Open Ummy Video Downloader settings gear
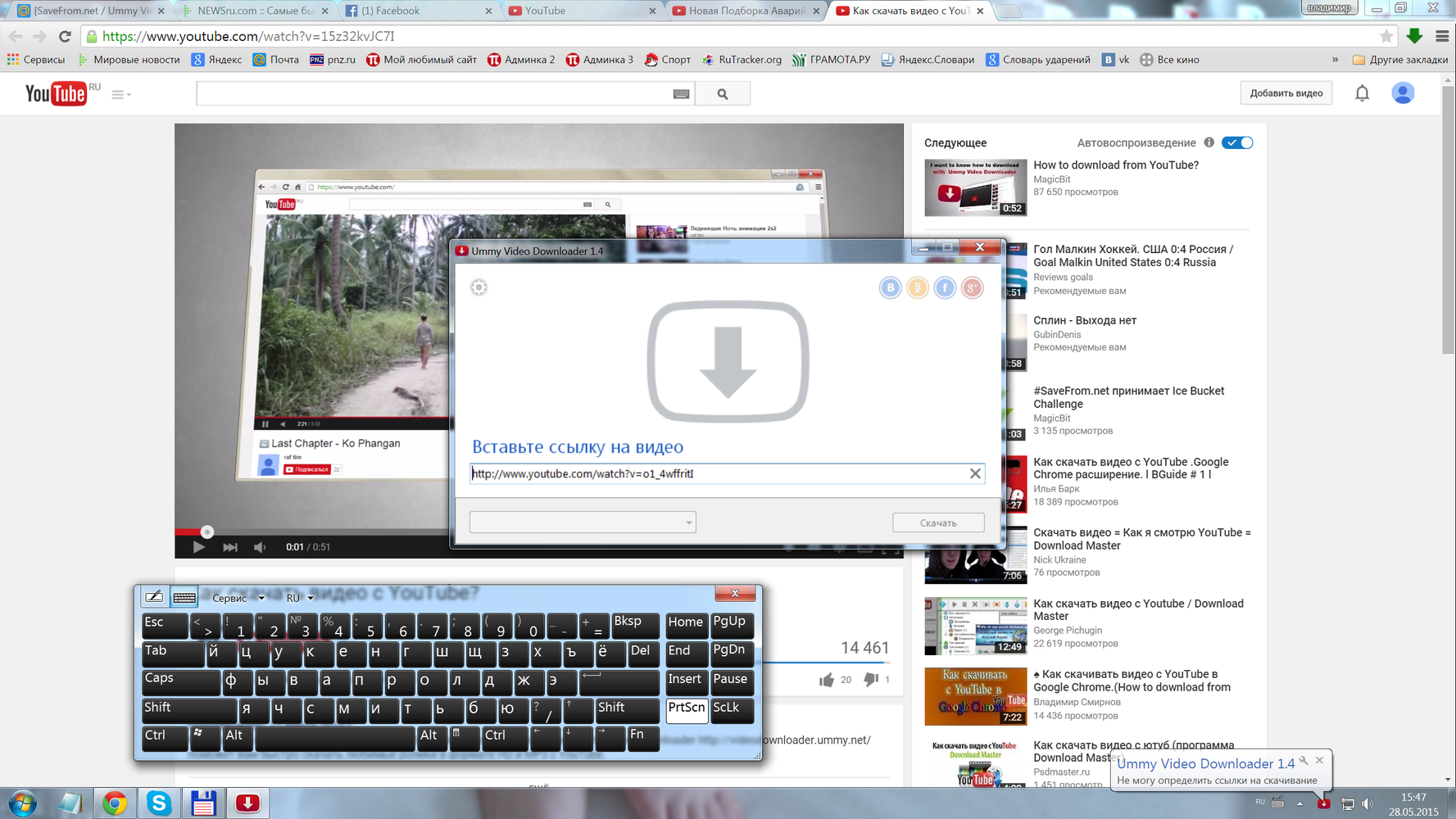This screenshot has height=819, width=1456. (x=479, y=287)
